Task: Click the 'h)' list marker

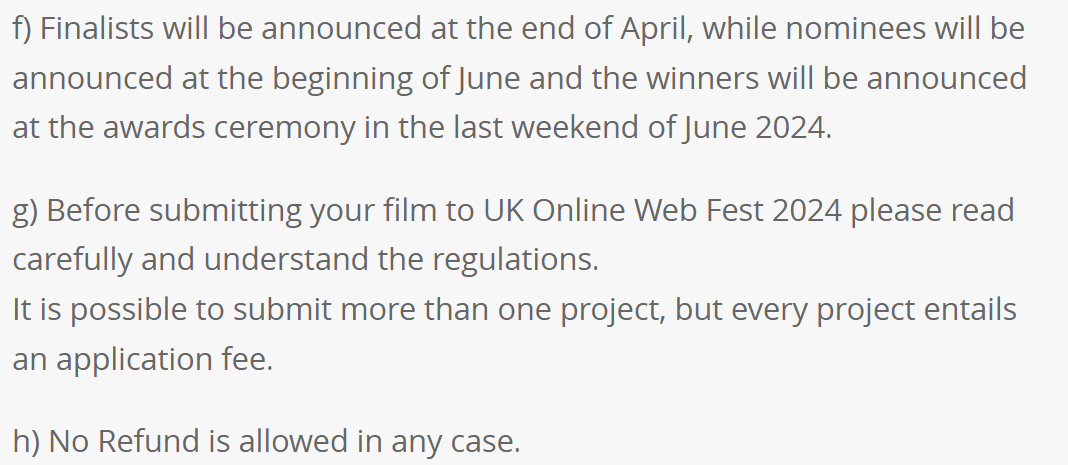Action: [x=27, y=441]
